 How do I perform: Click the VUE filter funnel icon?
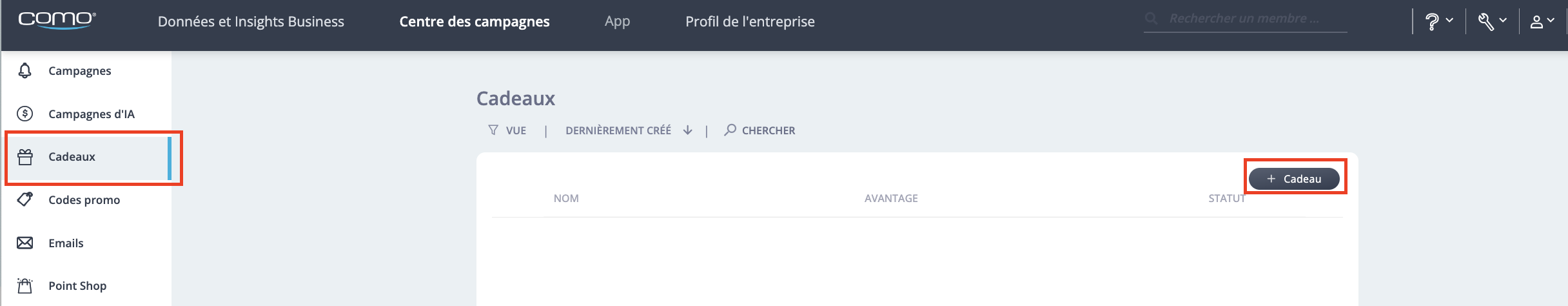coord(493,130)
